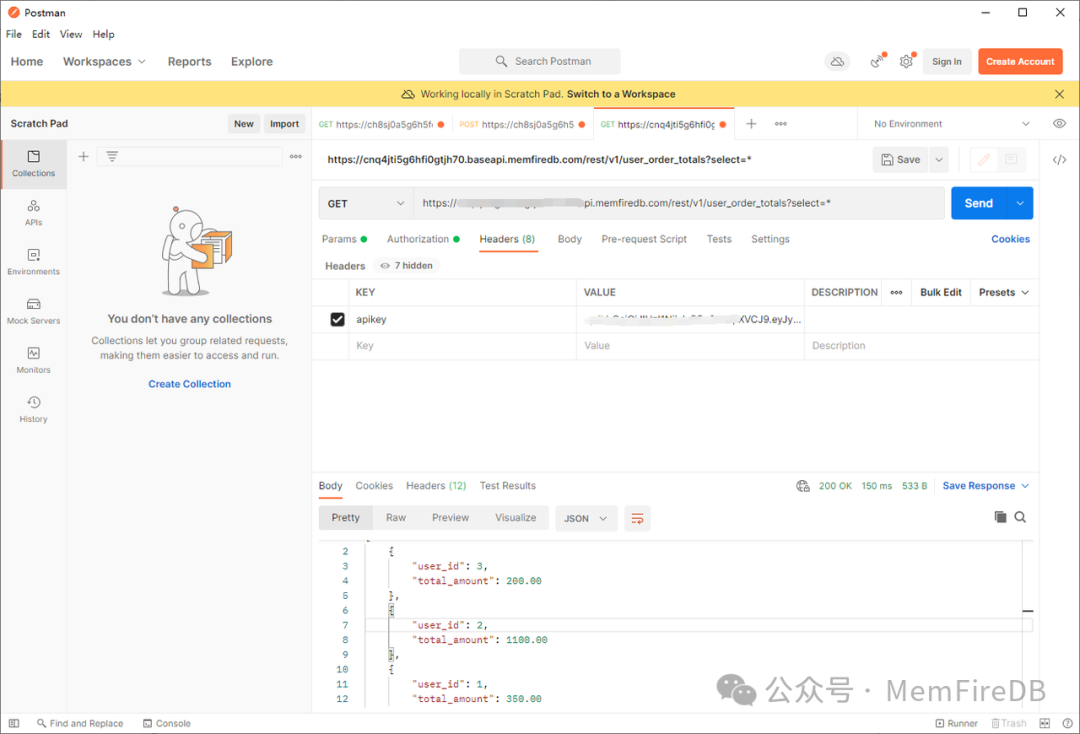Switch response view to Raw
1080x734 pixels.
395,518
